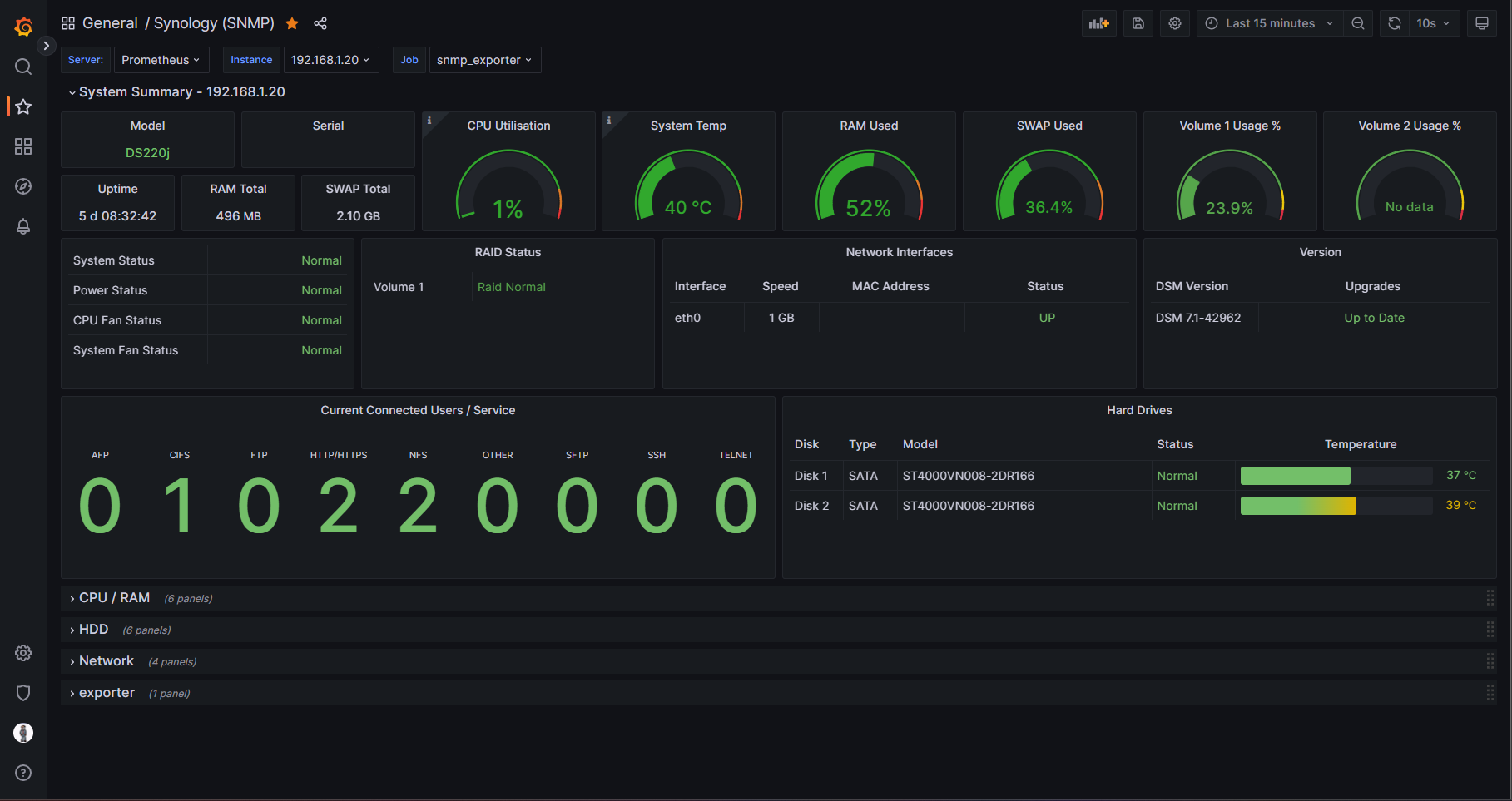The height and width of the screenshot is (801, 1512).
Task: Save dashboard using the floppy disk icon
Action: [x=1138, y=23]
